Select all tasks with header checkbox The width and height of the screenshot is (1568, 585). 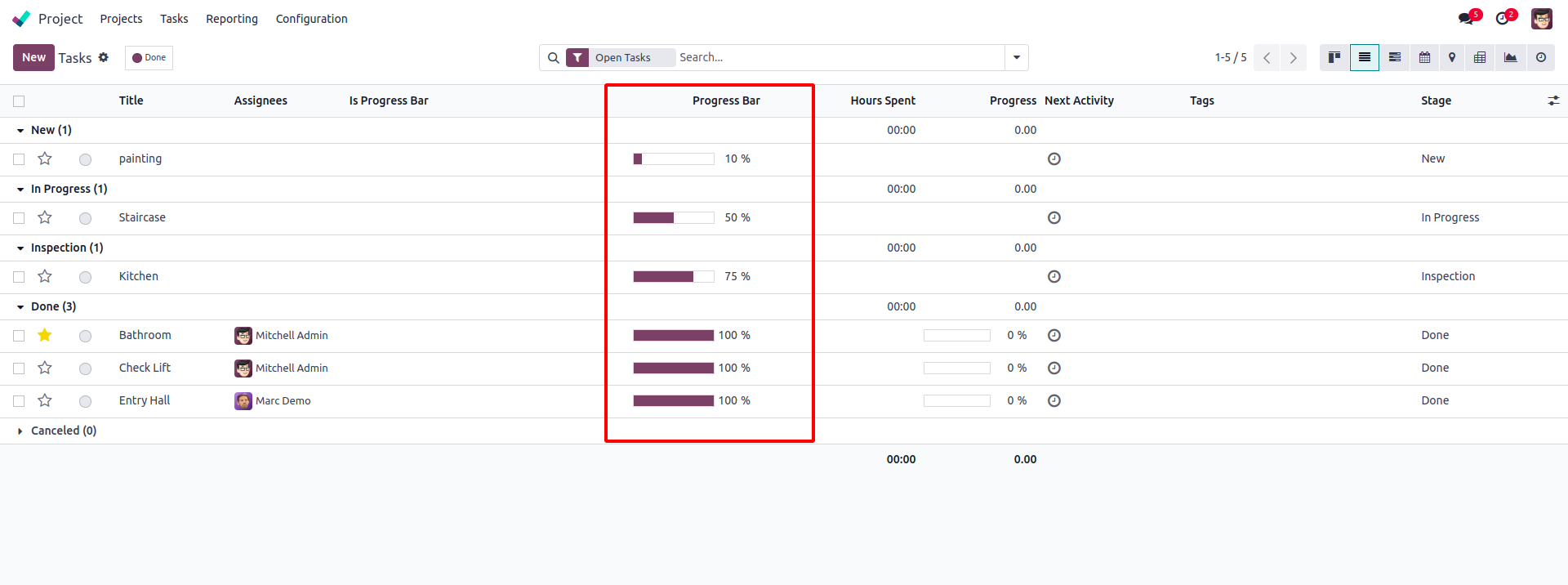click(x=19, y=101)
